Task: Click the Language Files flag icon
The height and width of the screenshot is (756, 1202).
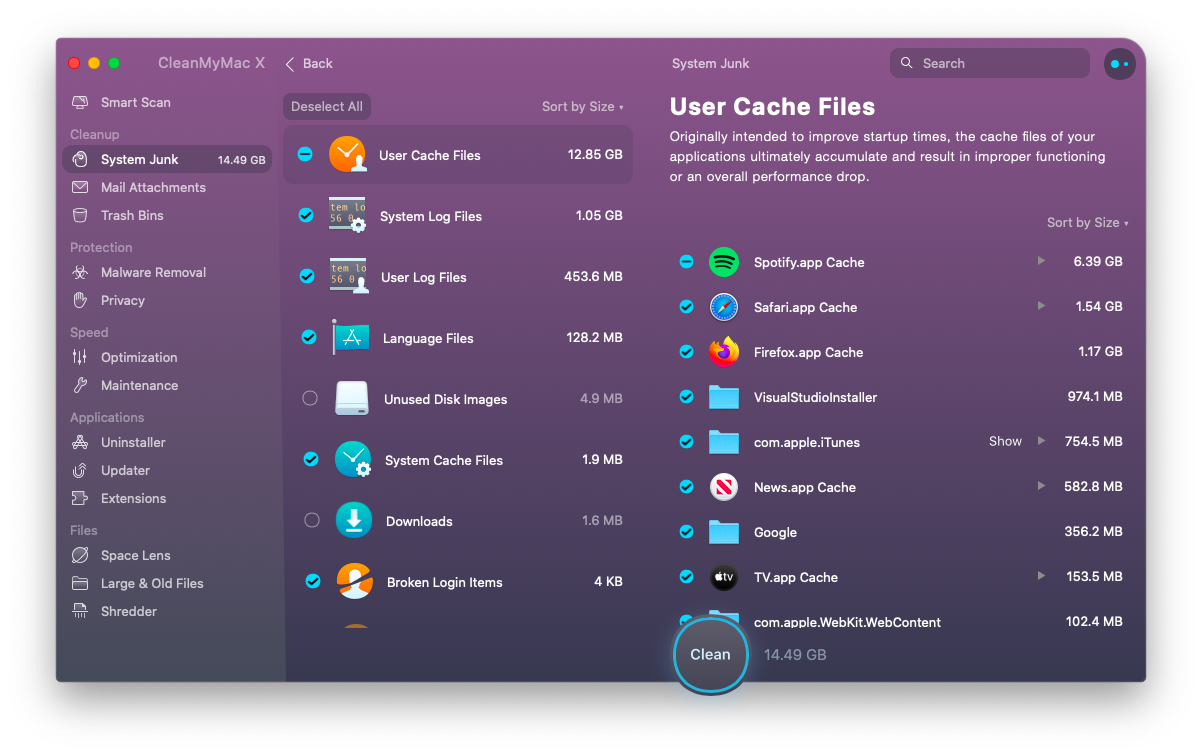Action: [x=351, y=338]
